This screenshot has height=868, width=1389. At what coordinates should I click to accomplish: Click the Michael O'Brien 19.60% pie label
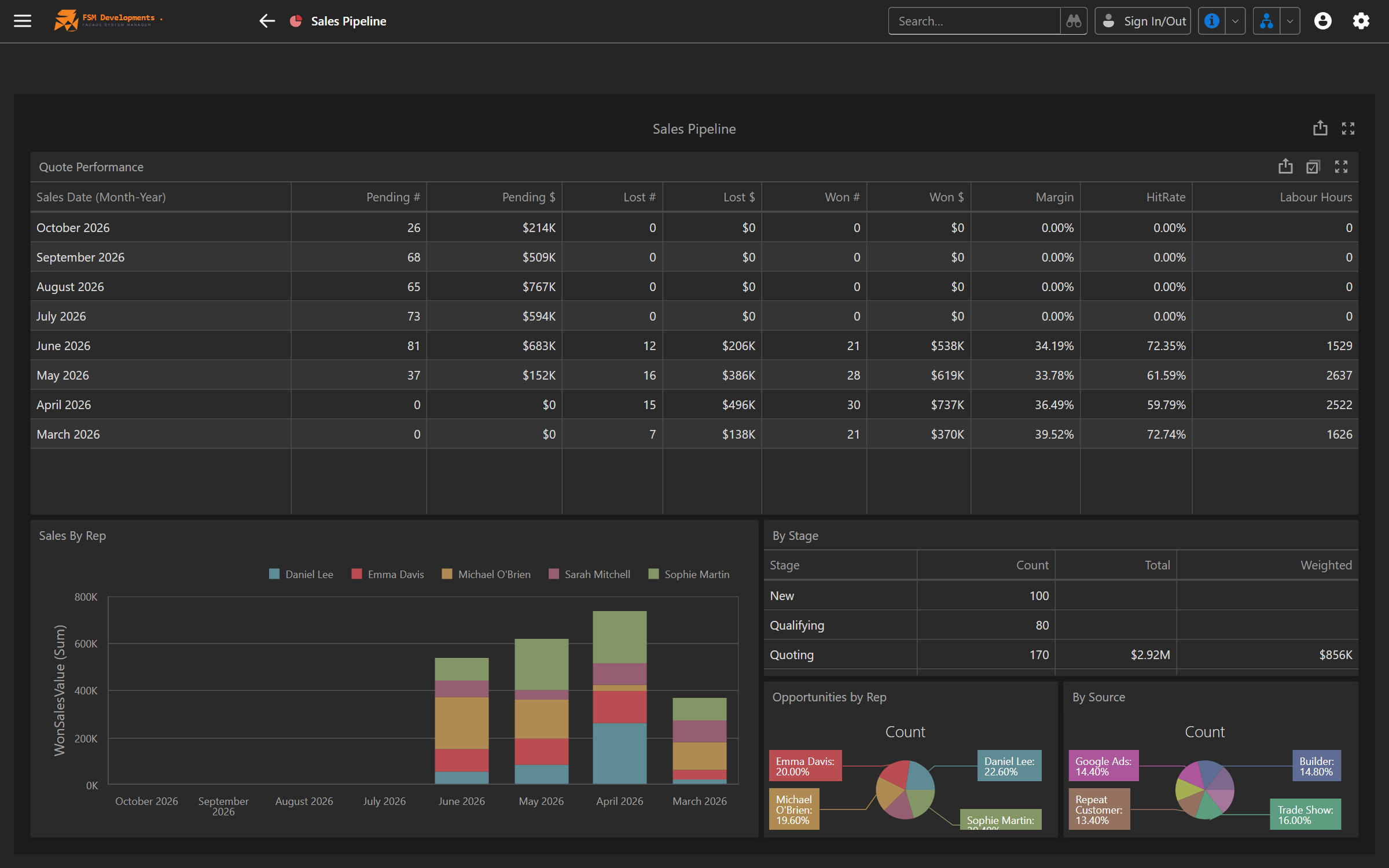pyautogui.click(x=794, y=809)
